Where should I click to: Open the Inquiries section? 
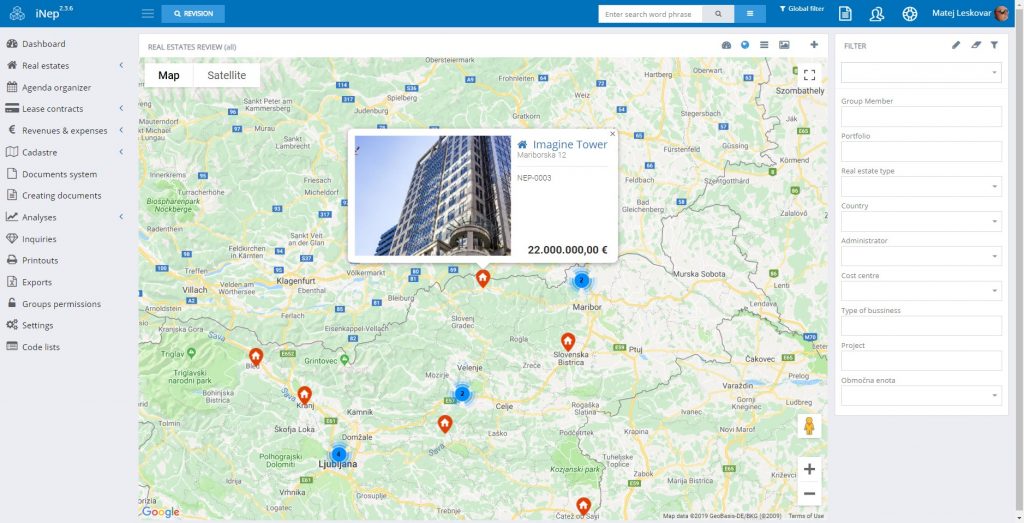pyautogui.click(x=31, y=239)
